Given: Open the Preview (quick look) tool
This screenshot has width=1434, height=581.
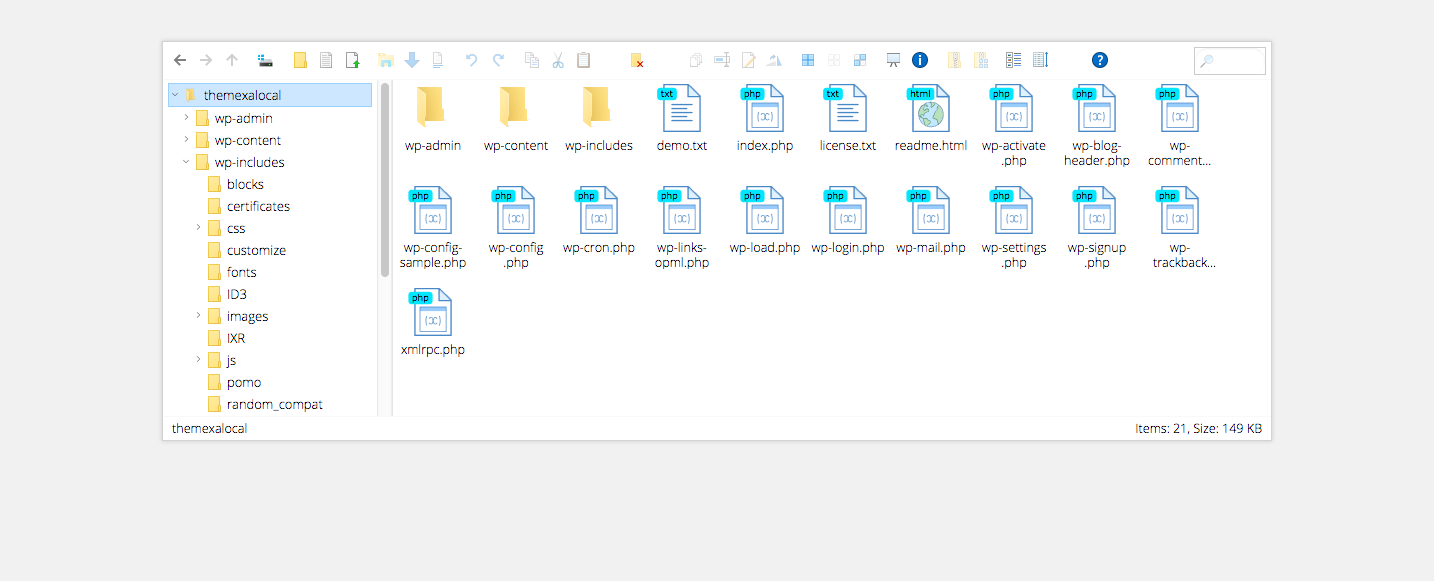Looking at the screenshot, I should tap(893, 60).
